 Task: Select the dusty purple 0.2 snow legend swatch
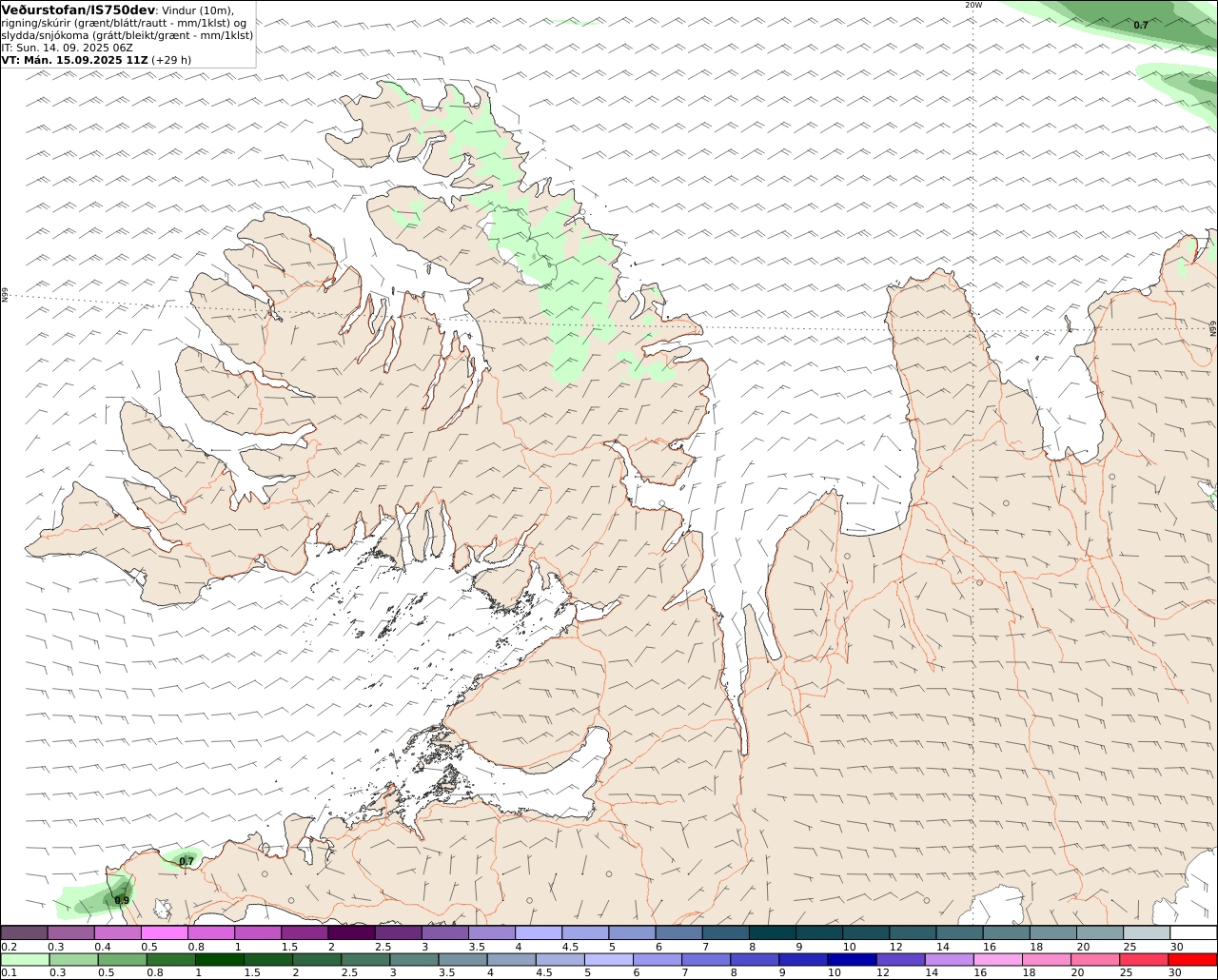pos(24,933)
